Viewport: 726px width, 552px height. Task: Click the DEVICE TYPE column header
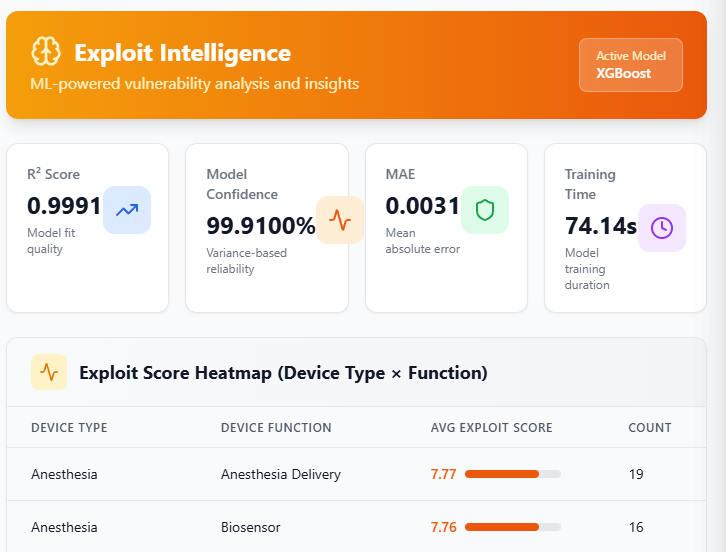point(69,427)
